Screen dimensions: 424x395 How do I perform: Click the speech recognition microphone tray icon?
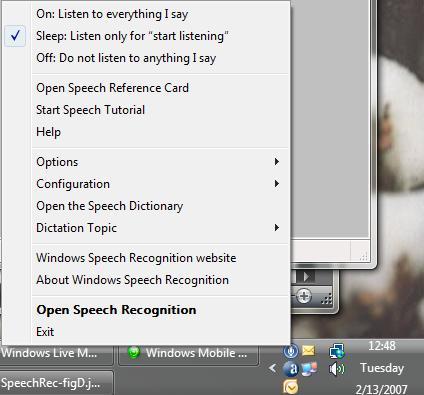[291, 351]
